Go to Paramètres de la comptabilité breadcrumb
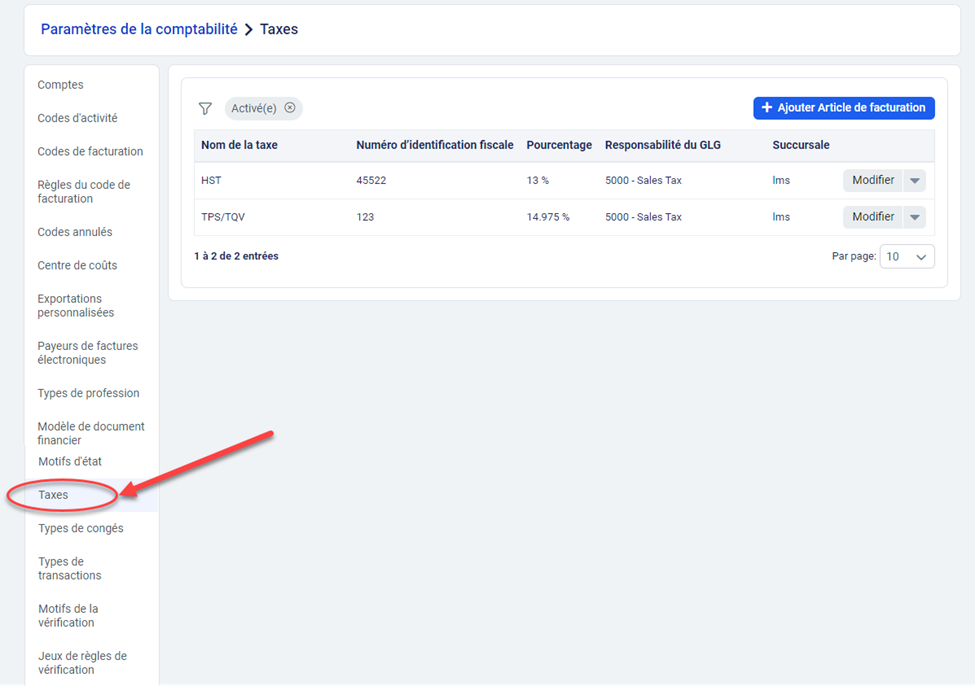The image size is (975, 686). [139, 29]
